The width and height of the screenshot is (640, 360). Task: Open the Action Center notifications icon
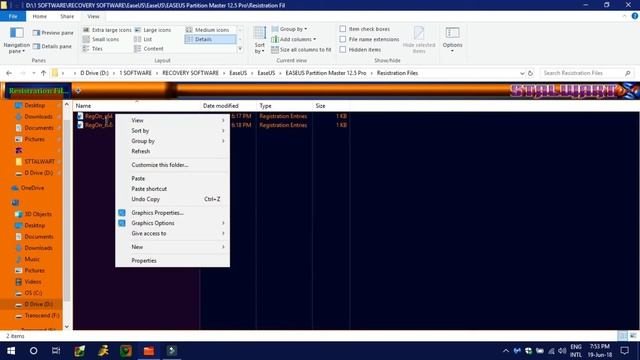click(624, 351)
